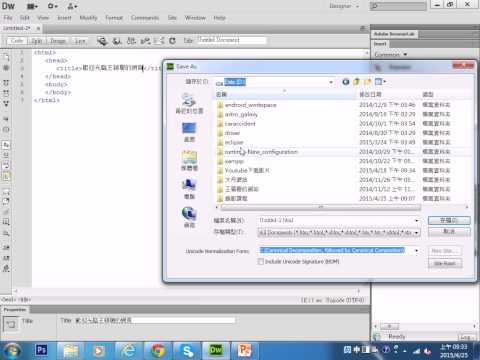
Task: Open Google Chrome from the taskbar
Action: pyautogui.click(x=158, y=350)
